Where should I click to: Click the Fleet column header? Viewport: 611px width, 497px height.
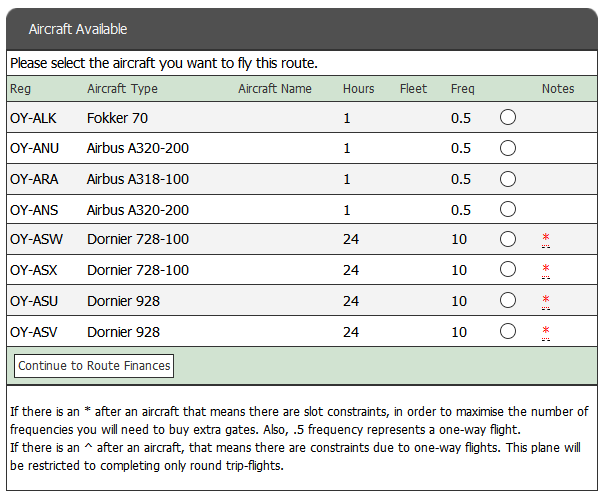point(413,89)
